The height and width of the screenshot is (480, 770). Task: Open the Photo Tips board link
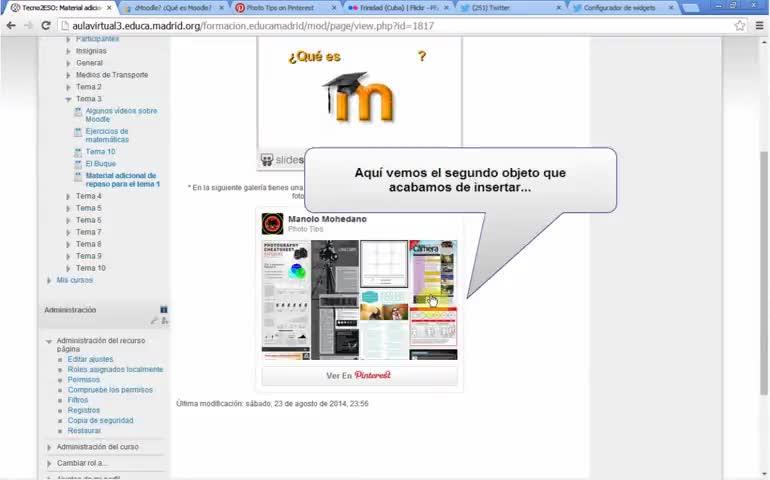click(x=305, y=229)
